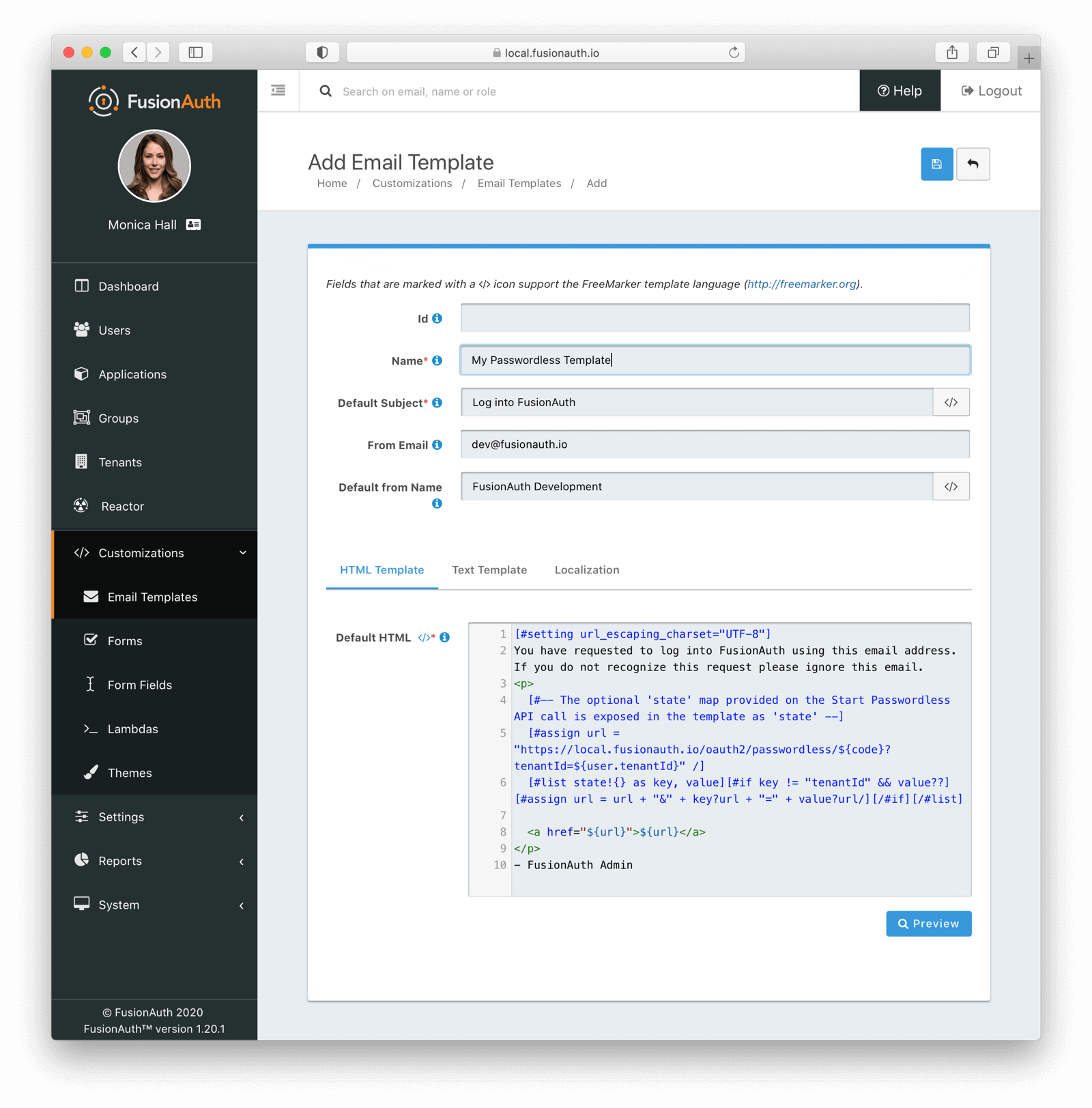Click the browser reload icon
Viewport: 1092px width, 1108px height.
(x=734, y=53)
